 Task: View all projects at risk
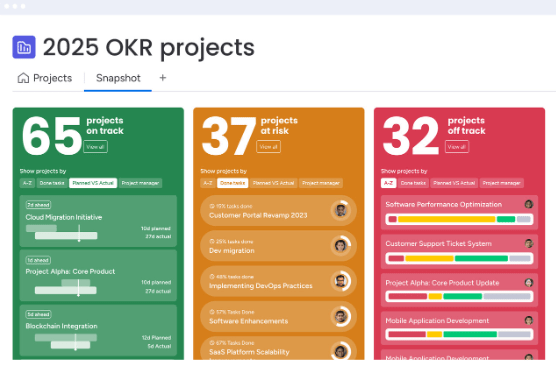(268, 147)
